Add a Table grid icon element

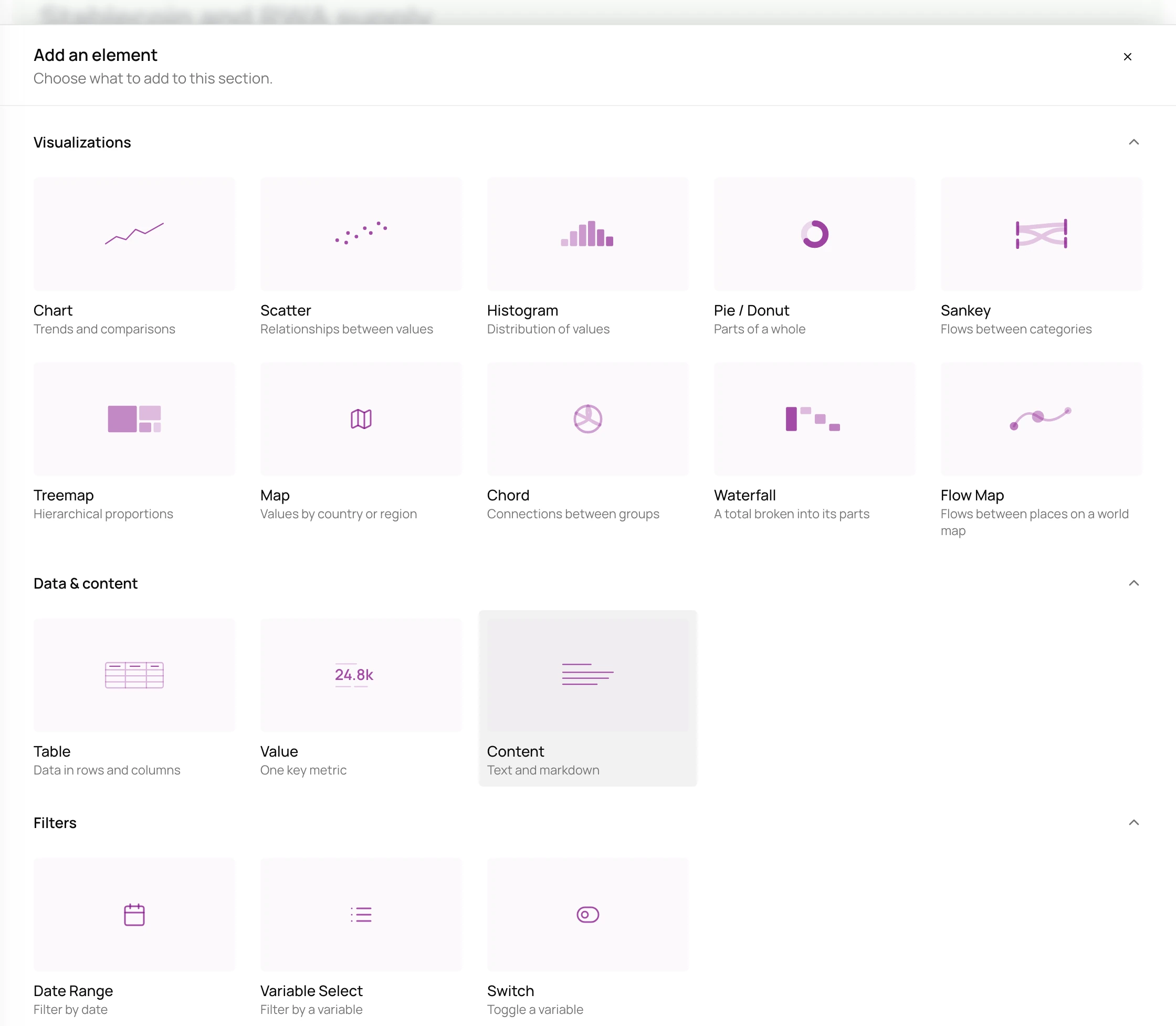point(134,675)
